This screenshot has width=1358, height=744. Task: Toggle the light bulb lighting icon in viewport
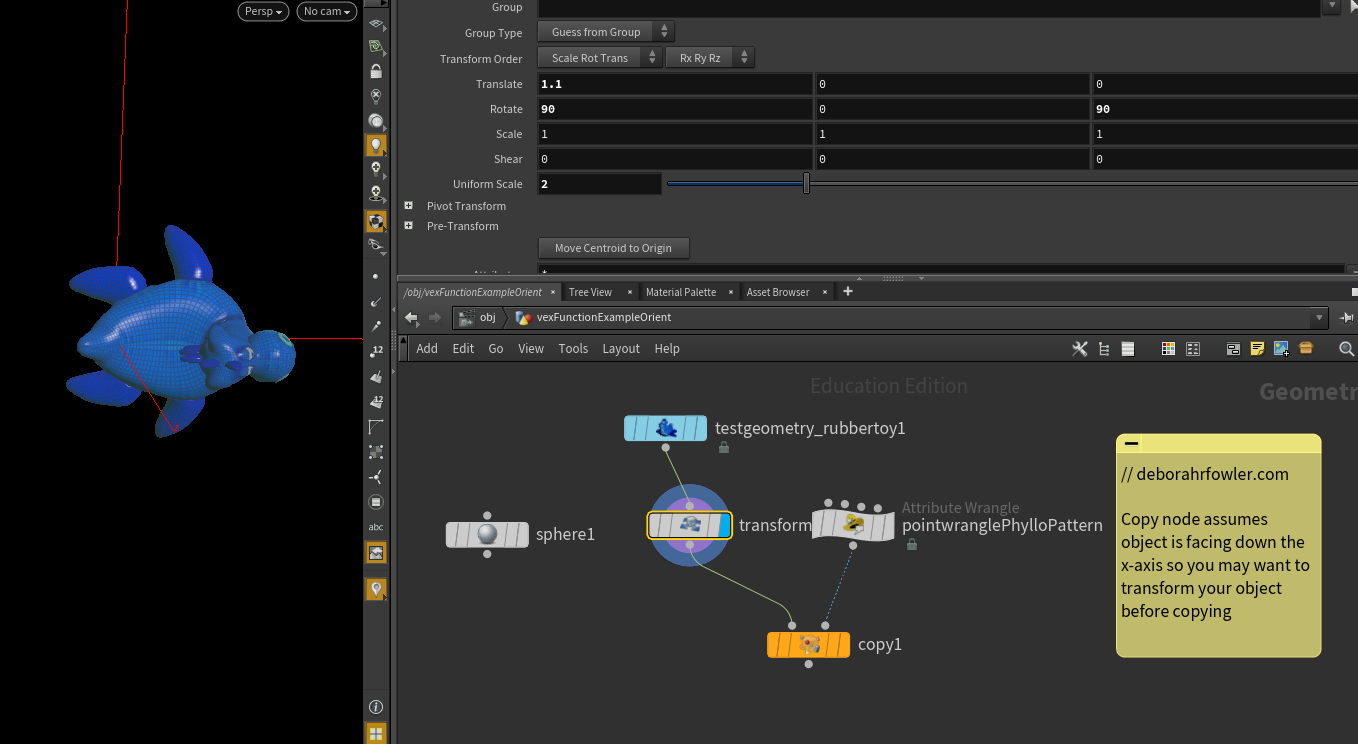[x=376, y=146]
